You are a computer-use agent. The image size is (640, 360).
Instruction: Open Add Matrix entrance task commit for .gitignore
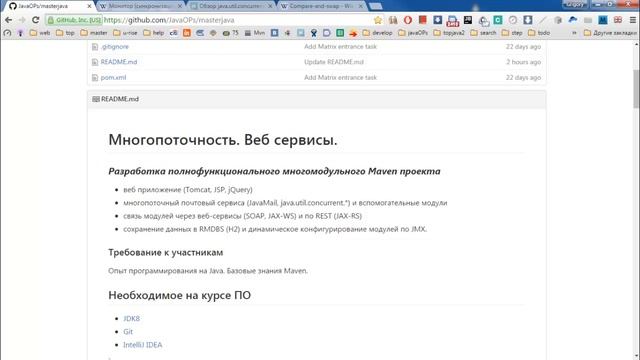(340, 47)
